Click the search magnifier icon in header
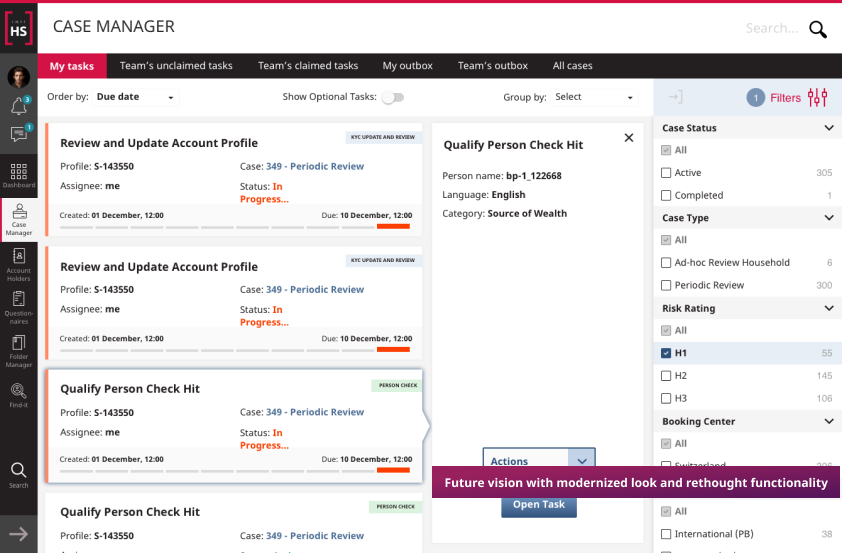The height and width of the screenshot is (553, 842). 817,29
